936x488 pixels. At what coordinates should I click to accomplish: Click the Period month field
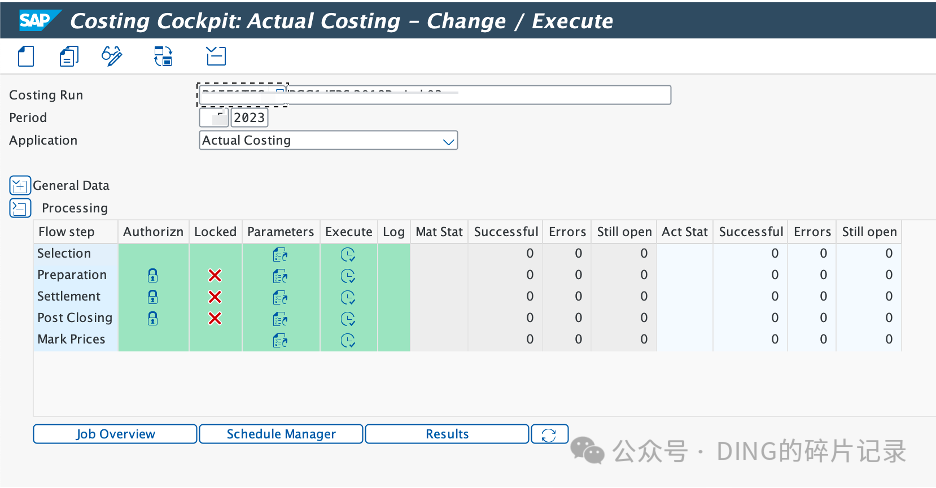pyautogui.click(x=214, y=118)
